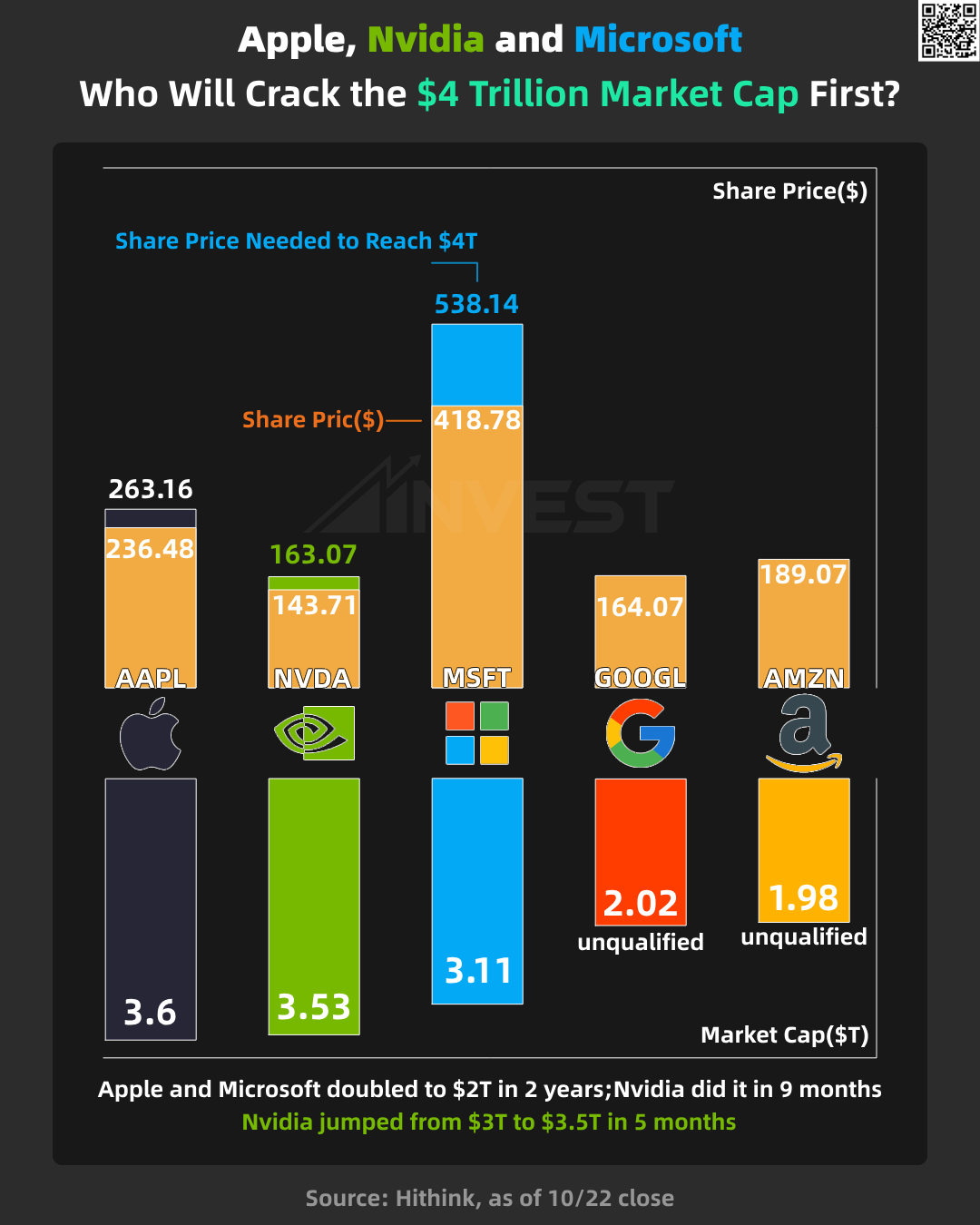Select Apple's 3.6 market cap bar

[151, 907]
